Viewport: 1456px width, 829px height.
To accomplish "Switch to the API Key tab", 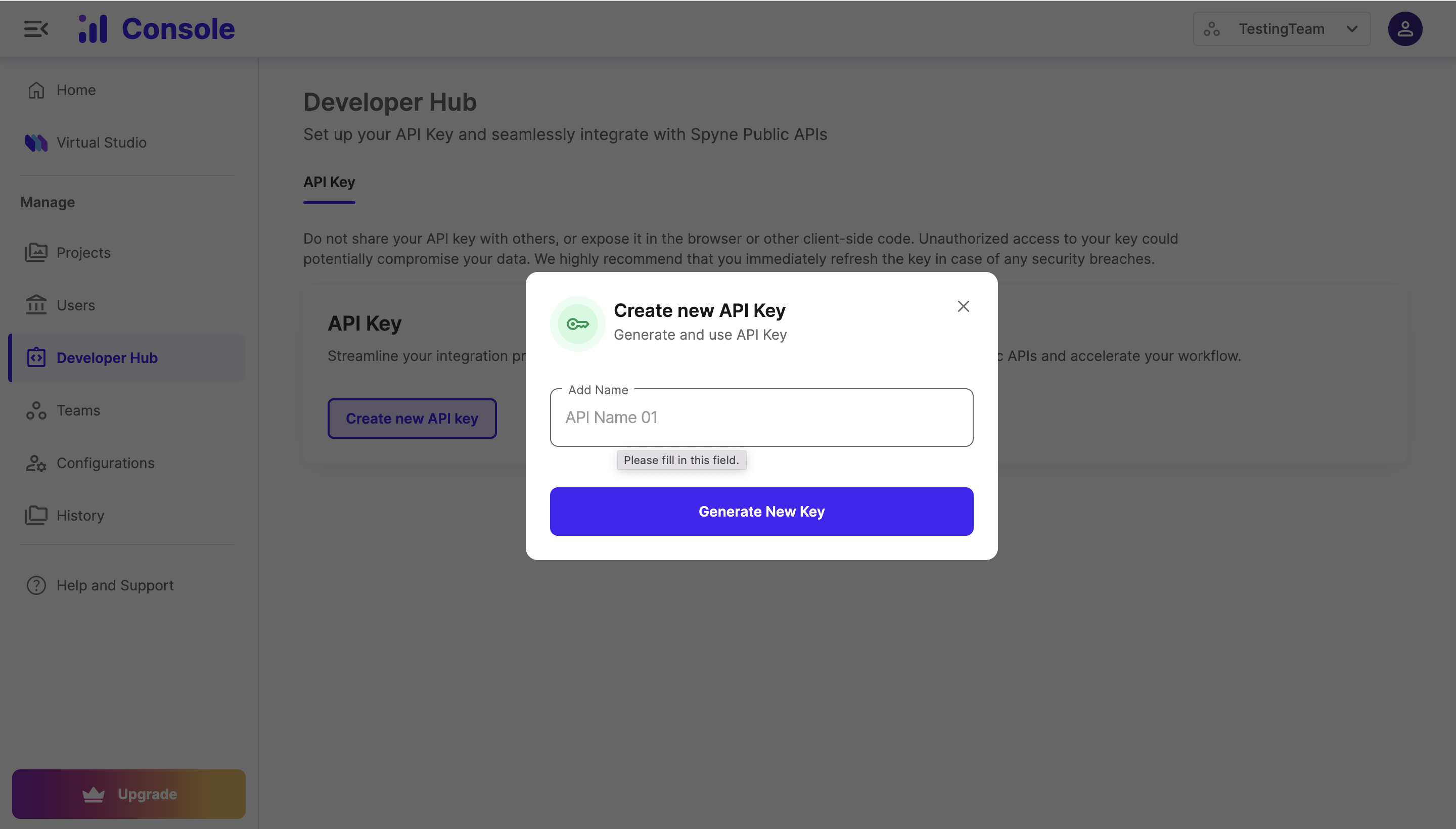I will [329, 182].
